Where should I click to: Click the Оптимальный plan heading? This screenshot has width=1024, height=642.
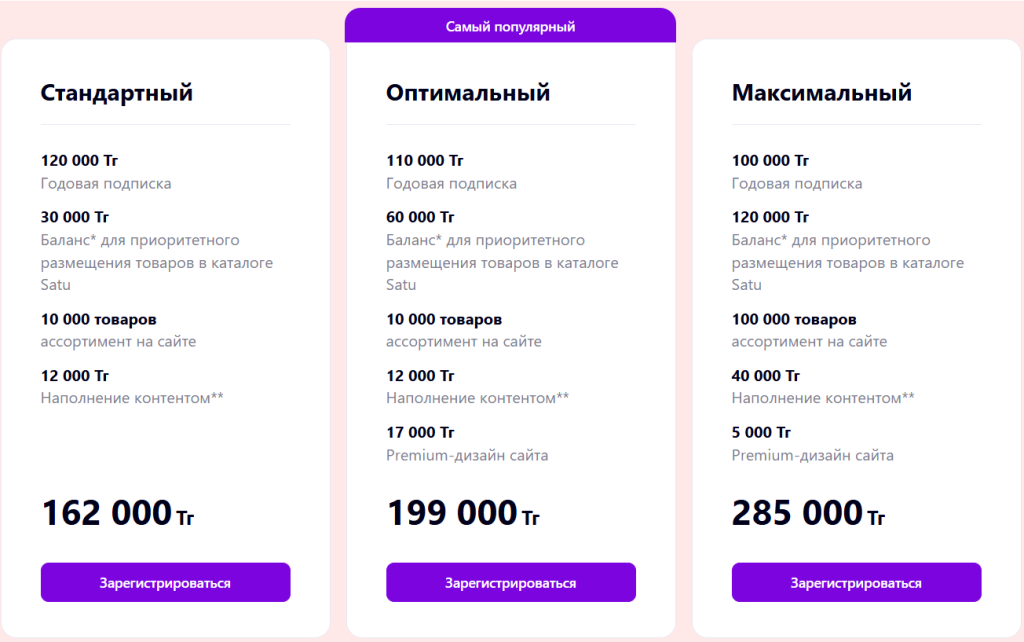(468, 93)
